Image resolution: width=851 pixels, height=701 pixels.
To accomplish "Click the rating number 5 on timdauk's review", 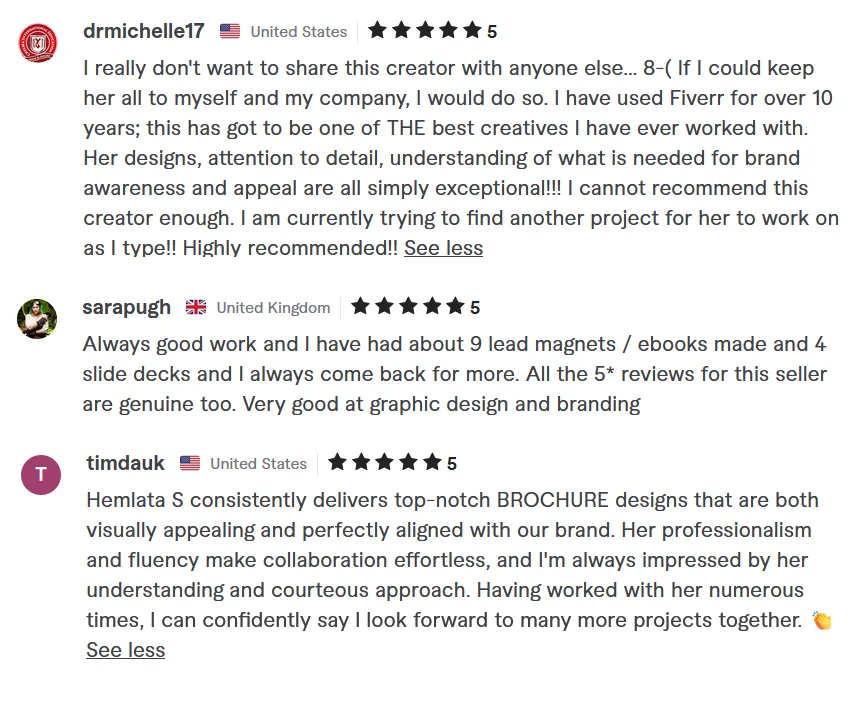I will point(452,464).
